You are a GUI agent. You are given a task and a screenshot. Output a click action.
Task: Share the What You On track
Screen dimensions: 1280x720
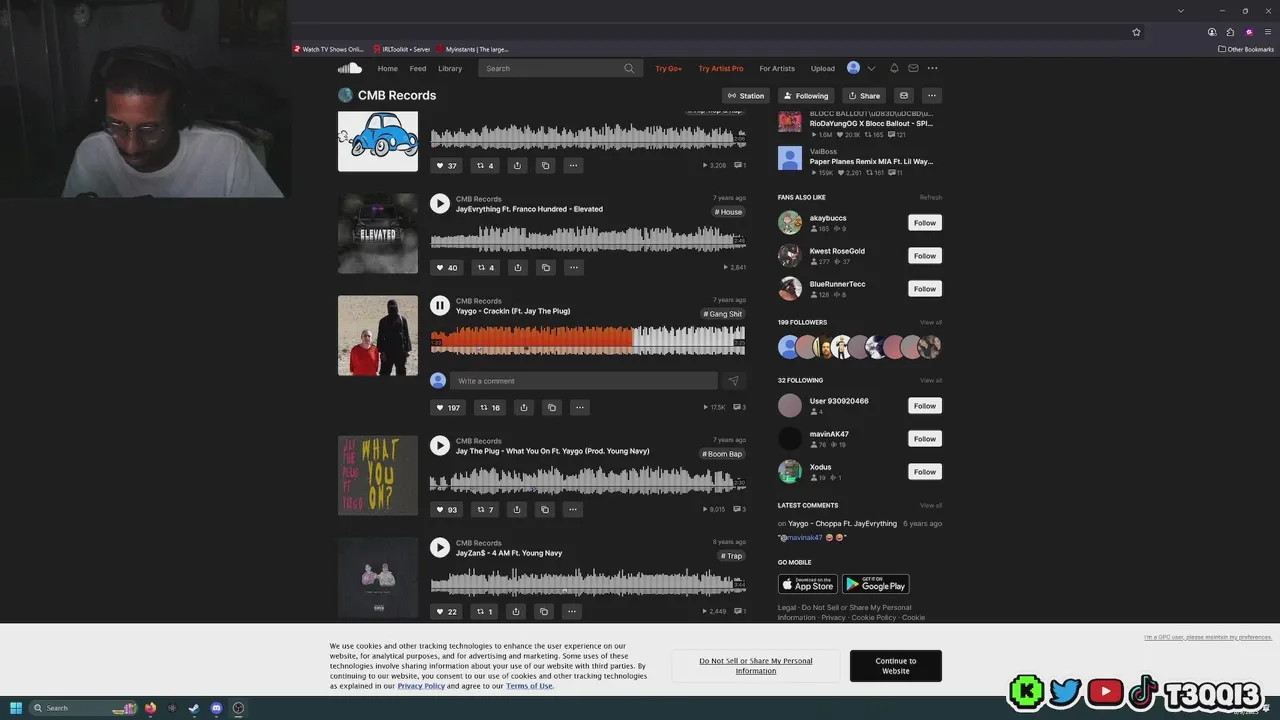pos(517,509)
